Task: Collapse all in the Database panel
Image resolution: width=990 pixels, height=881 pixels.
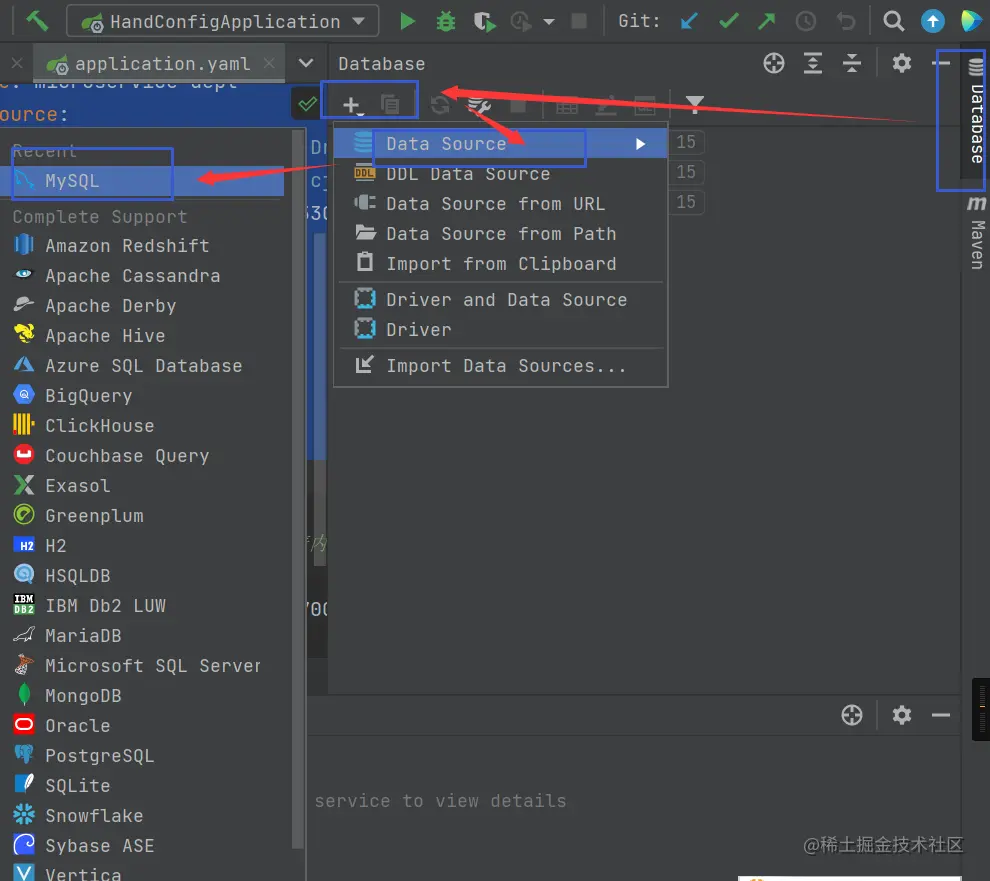Action: coord(852,63)
